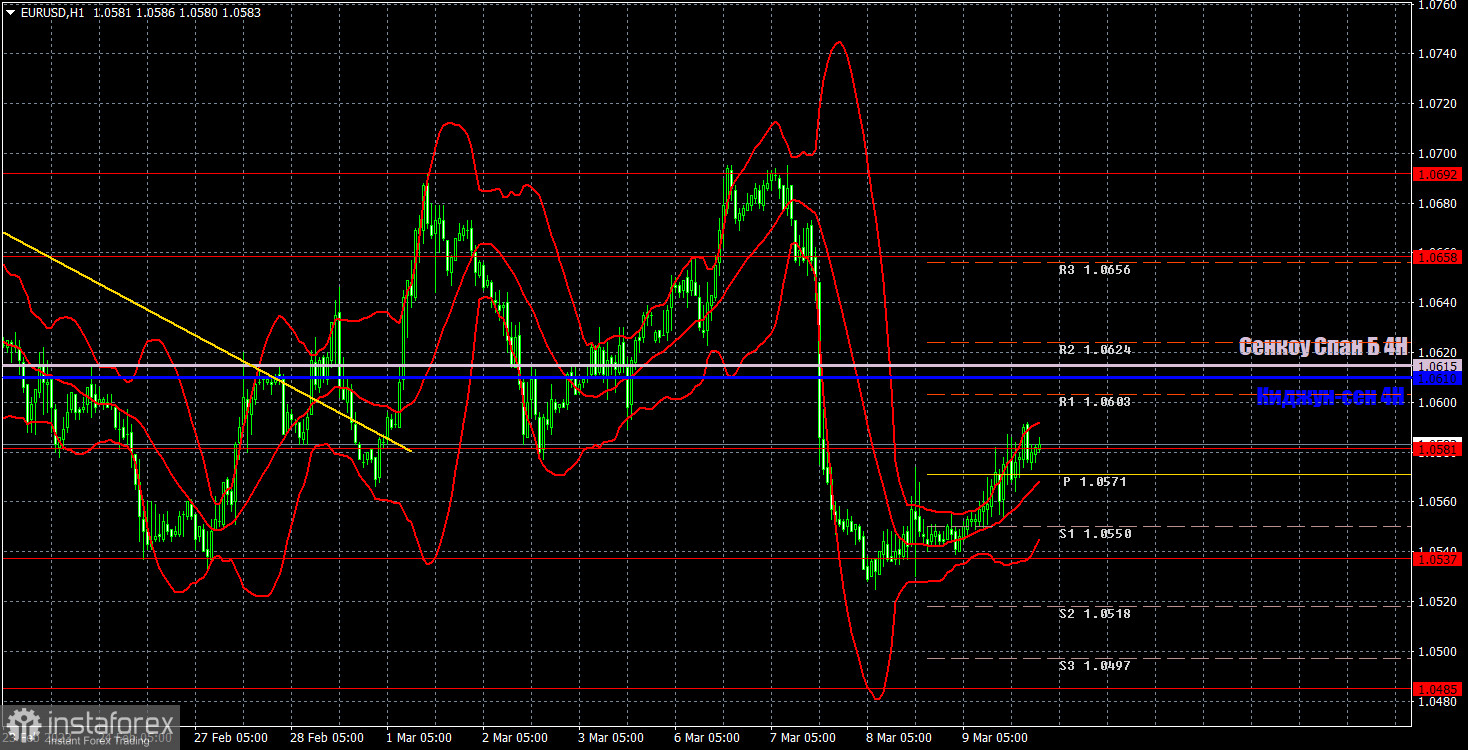Click the 1.0760 price axis label
Viewport: 1468px width, 750px height.
coord(1437,5)
